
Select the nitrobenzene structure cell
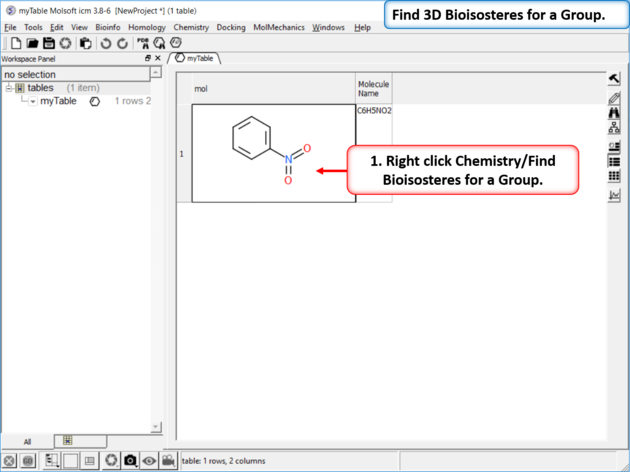(x=273, y=153)
